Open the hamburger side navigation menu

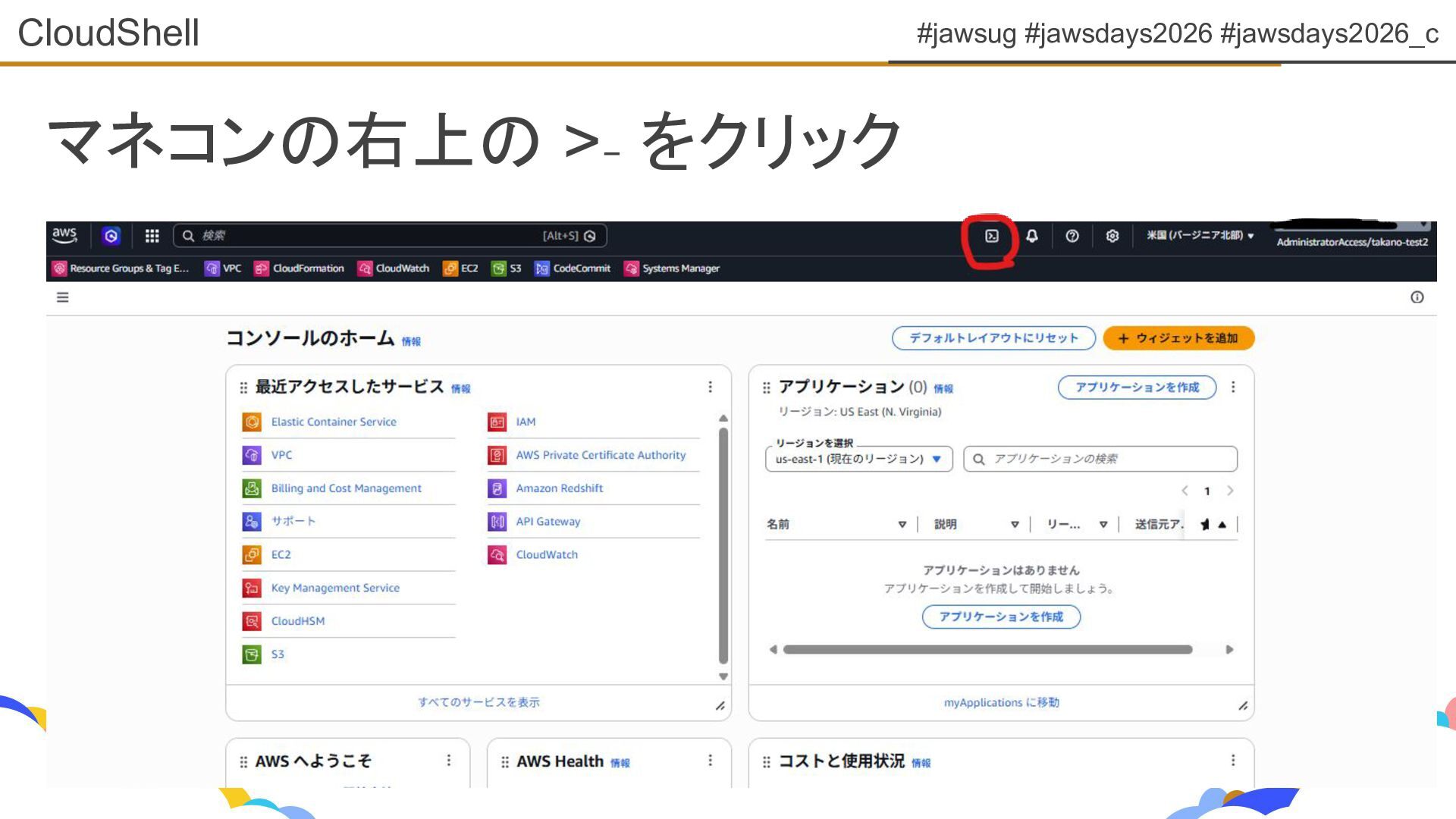[63, 297]
